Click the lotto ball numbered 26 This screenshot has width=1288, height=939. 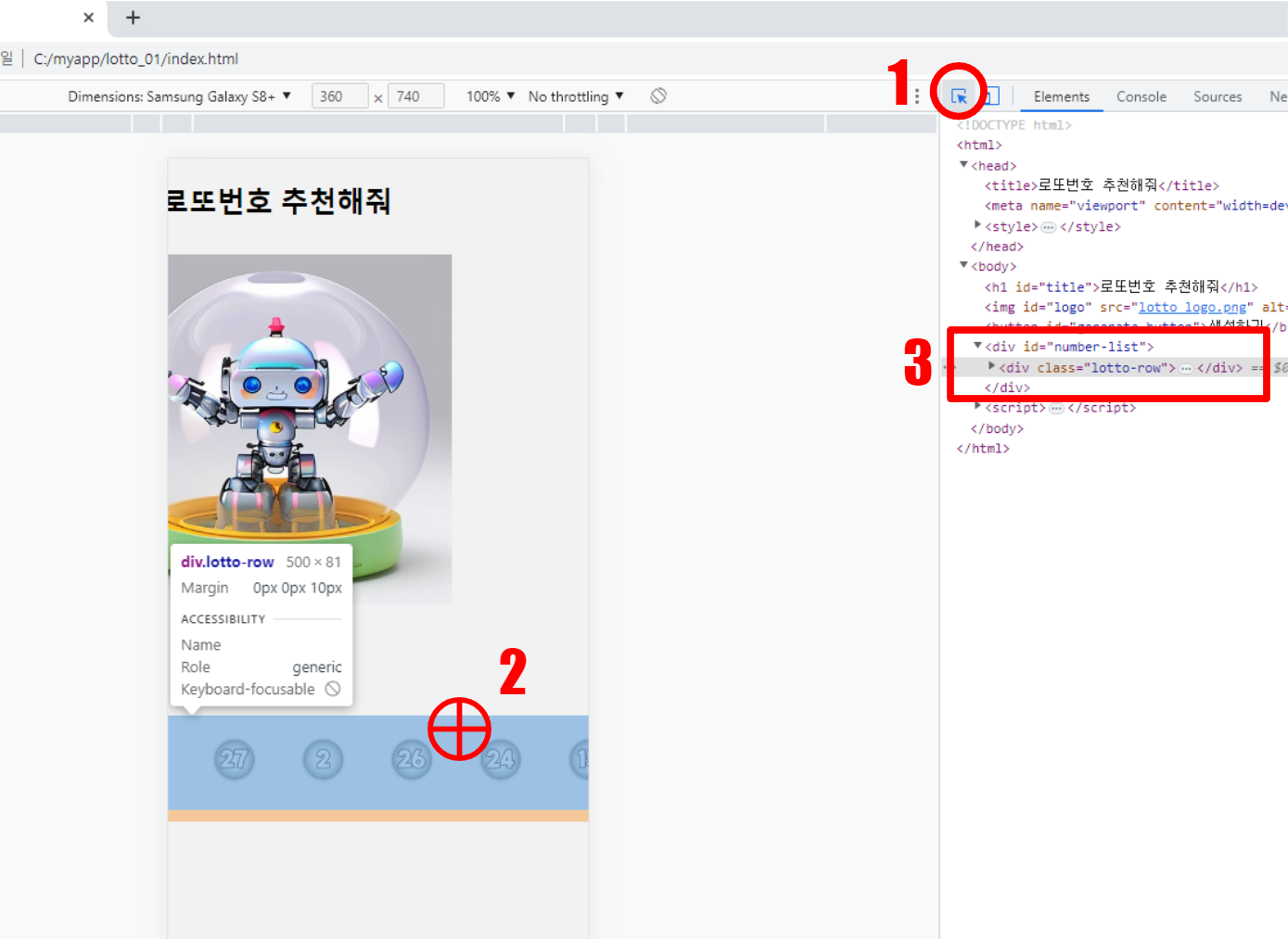point(412,759)
